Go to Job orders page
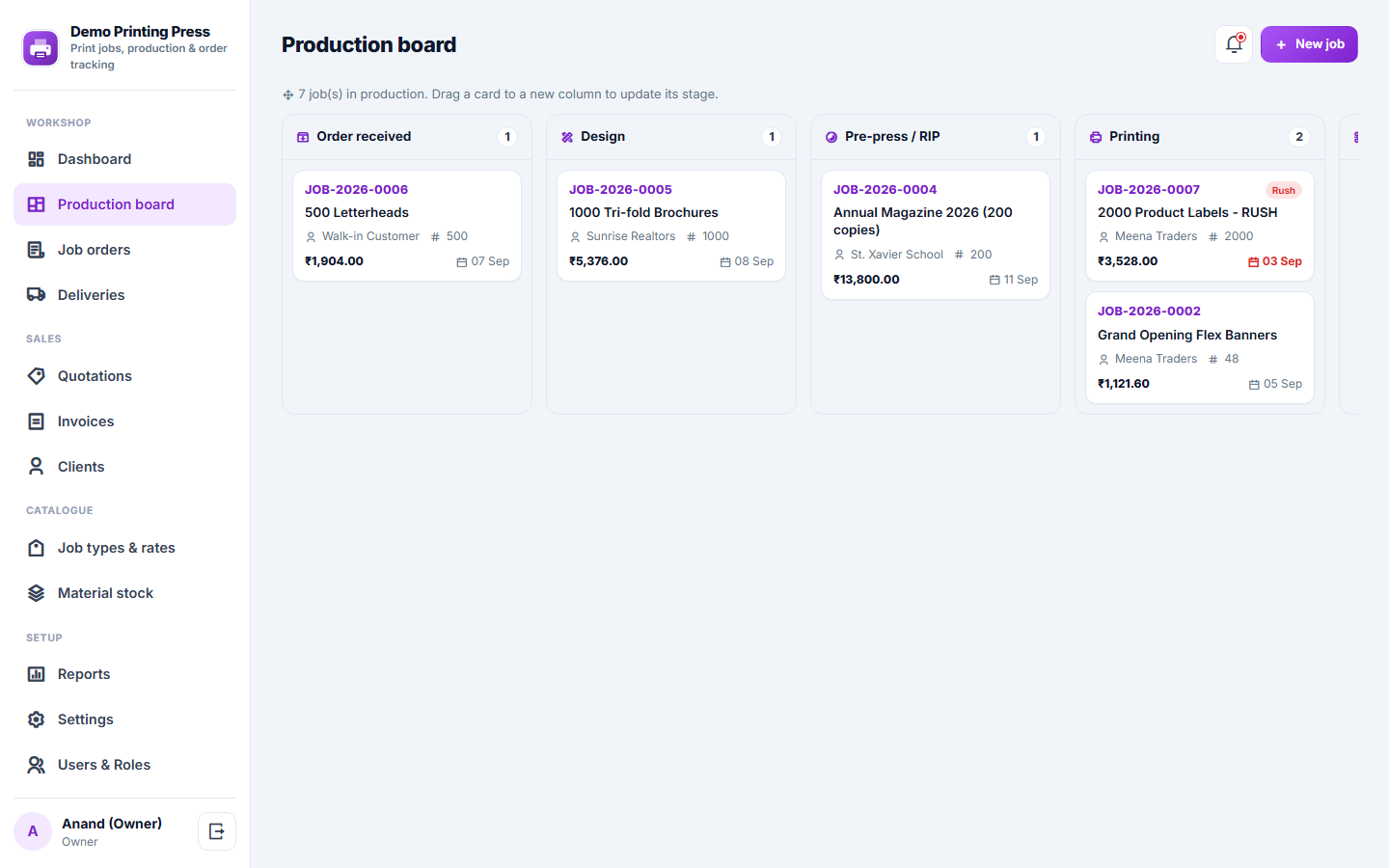The image size is (1389, 868). coord(124,250)
